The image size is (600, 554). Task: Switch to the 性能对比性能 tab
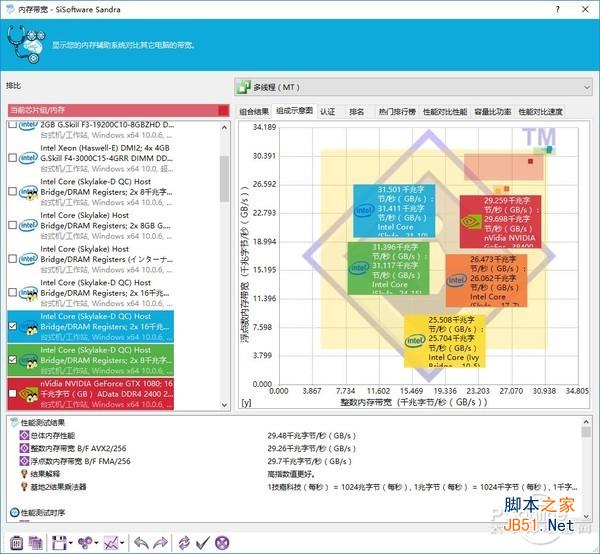pyautogui.click(x=445, y=112)
